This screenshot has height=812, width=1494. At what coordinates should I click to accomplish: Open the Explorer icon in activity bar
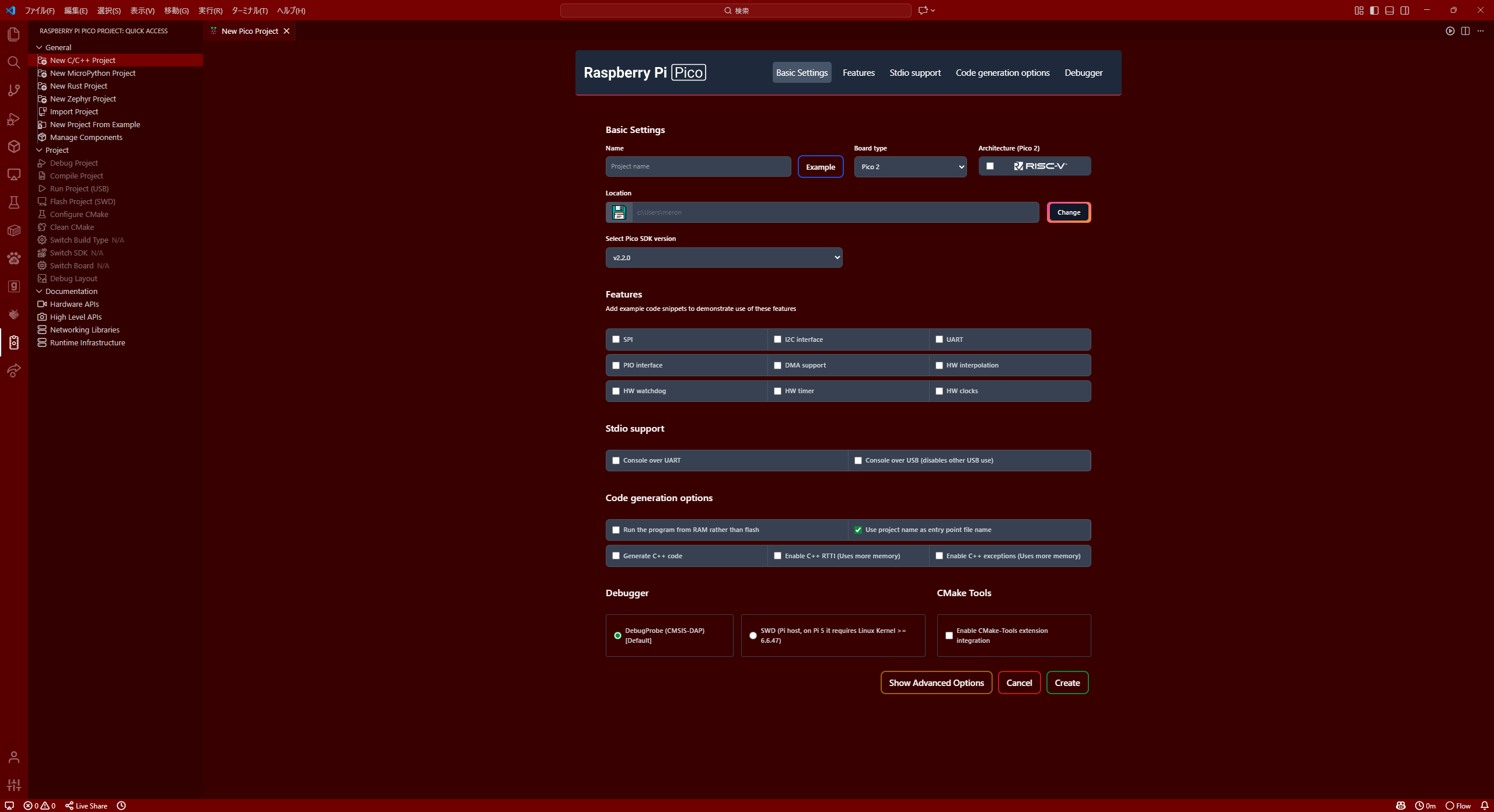(13, 34)
